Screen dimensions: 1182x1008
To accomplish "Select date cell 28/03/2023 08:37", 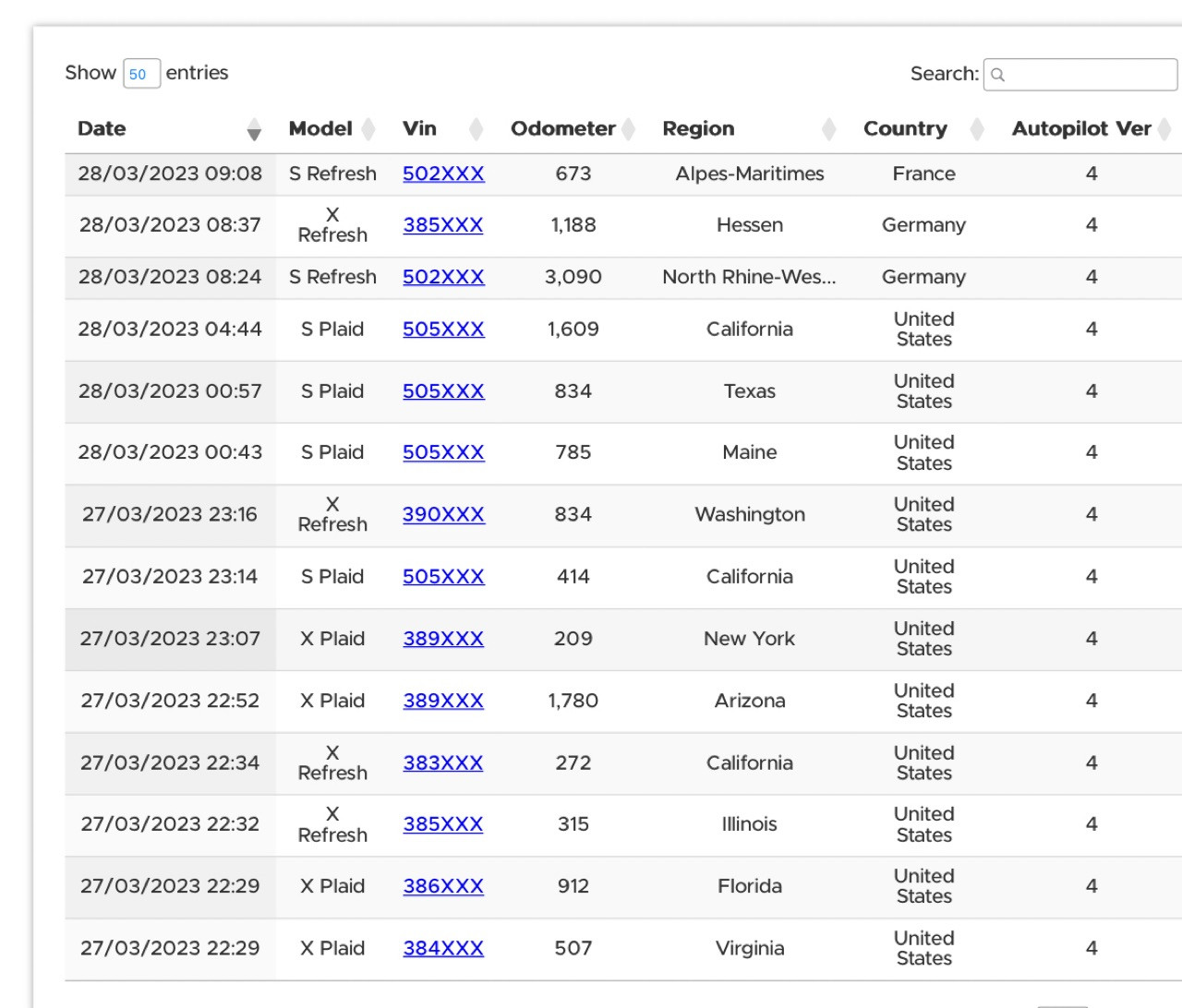I will click(170, 225).
